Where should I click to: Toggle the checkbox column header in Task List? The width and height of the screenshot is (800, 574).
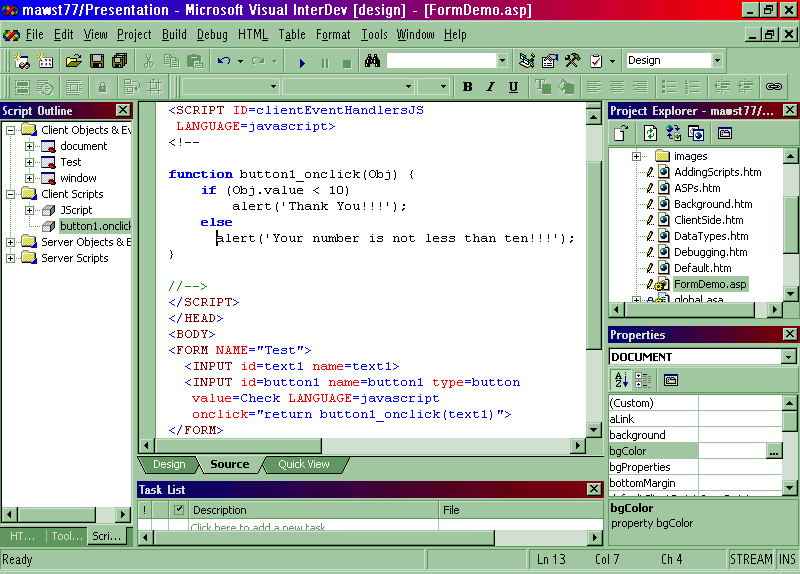coord(178,510)
